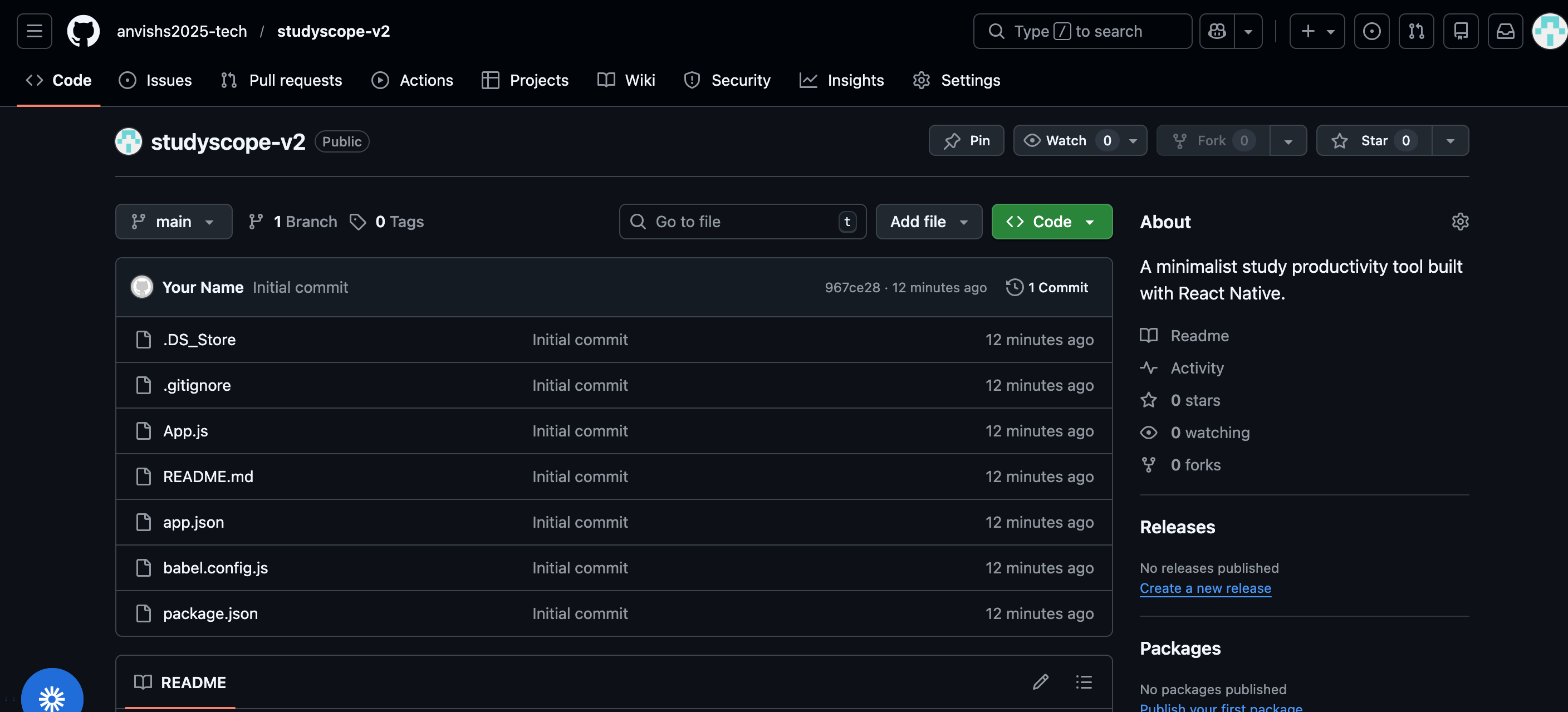Switch to the Actions tab
Image resolution: width=1568 pixels, height=712 pixels.
tap(413, 80)
